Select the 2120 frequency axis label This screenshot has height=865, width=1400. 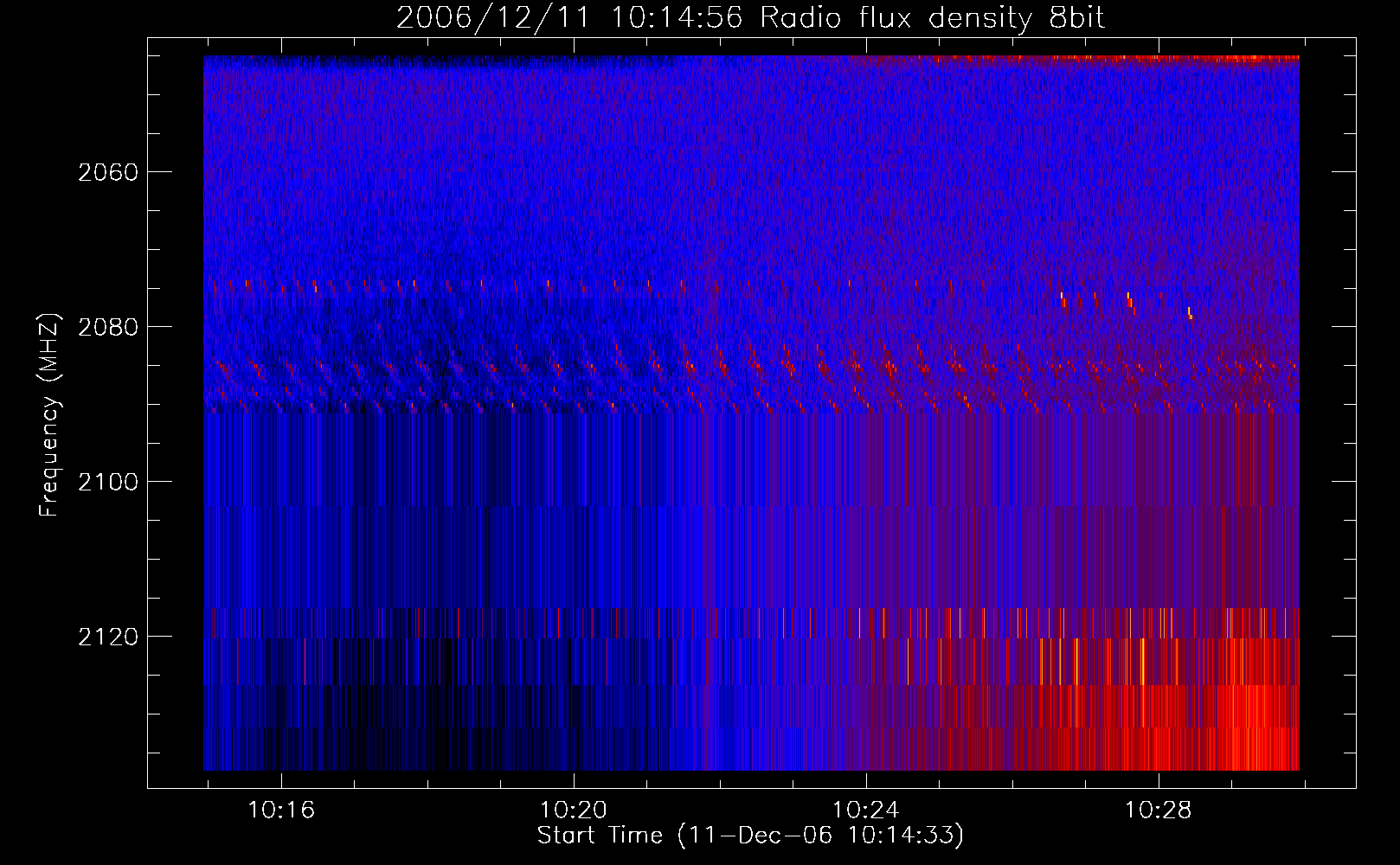coord(108,637)
